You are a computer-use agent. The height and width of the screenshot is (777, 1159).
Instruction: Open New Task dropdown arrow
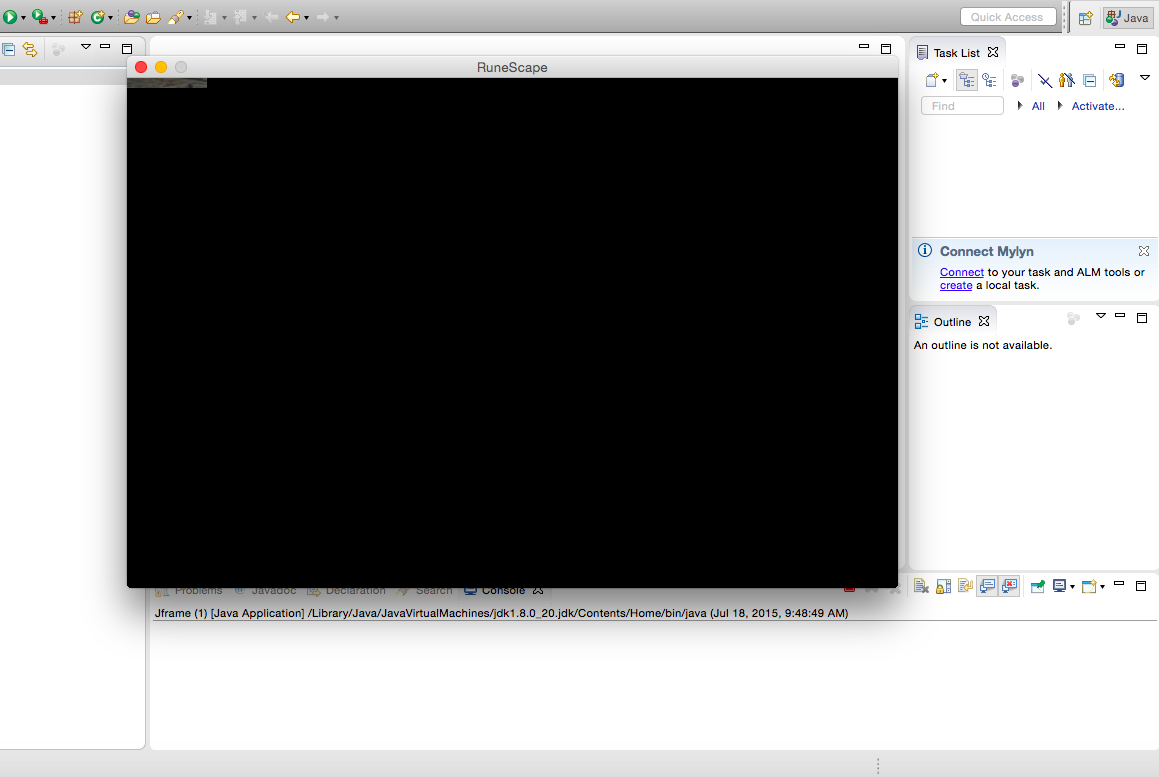click(x=945, y=81)
